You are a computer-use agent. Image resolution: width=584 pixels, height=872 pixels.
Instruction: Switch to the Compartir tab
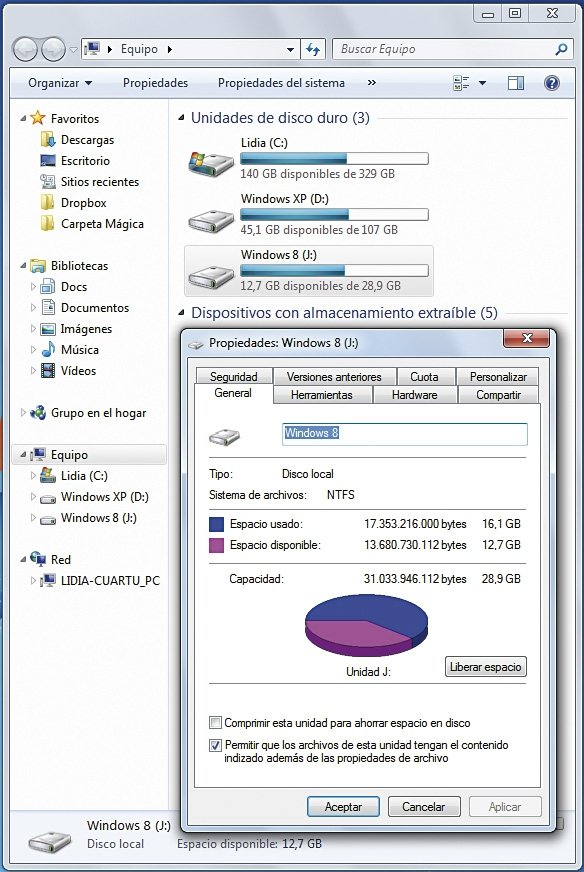point(498,395)
